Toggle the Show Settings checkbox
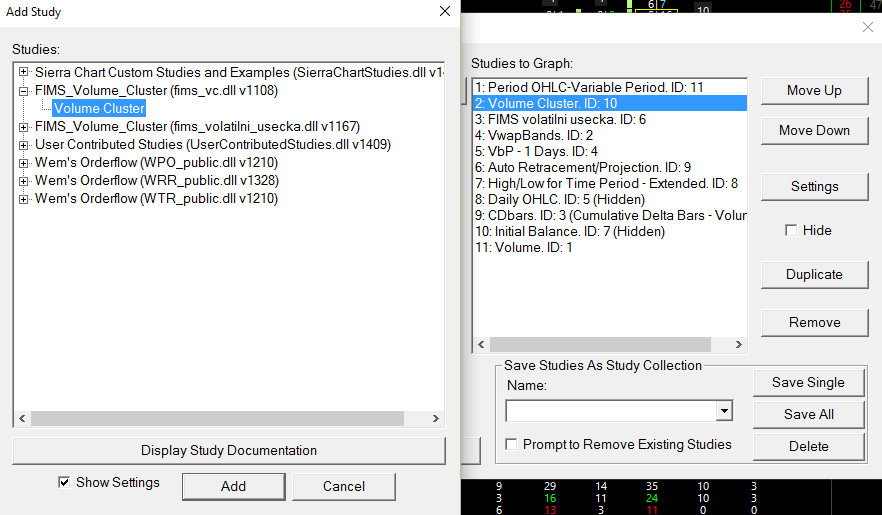The image size is (882, 515). tap(64, 482)
